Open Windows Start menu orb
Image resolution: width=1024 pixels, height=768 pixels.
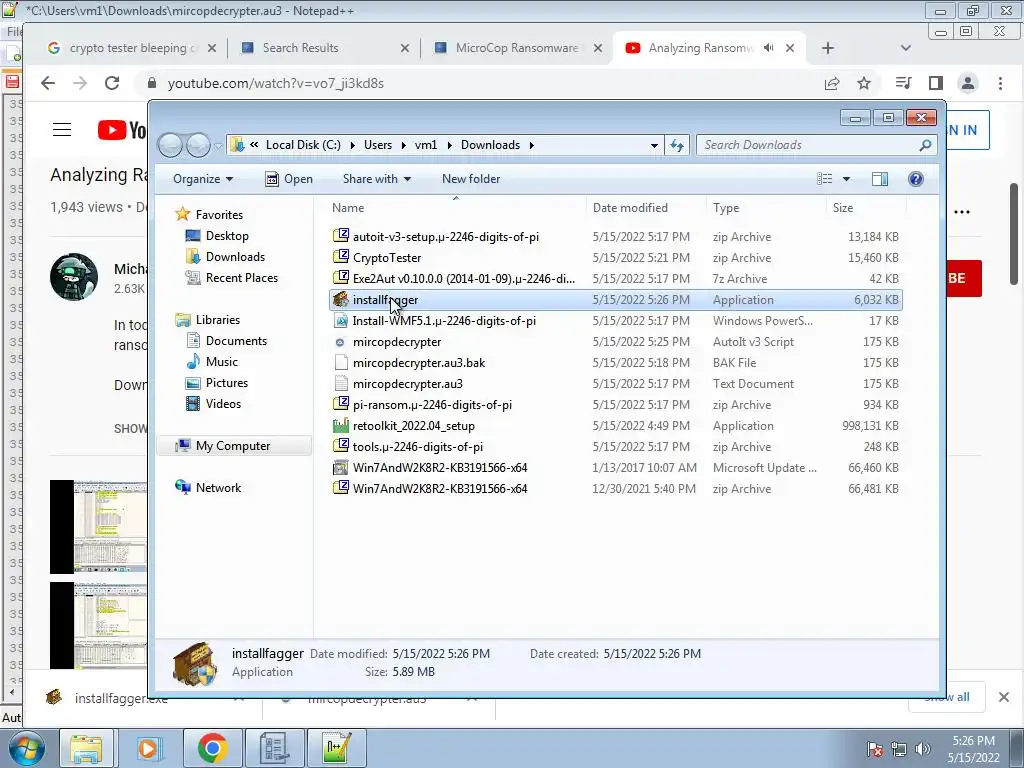(26, 748)
